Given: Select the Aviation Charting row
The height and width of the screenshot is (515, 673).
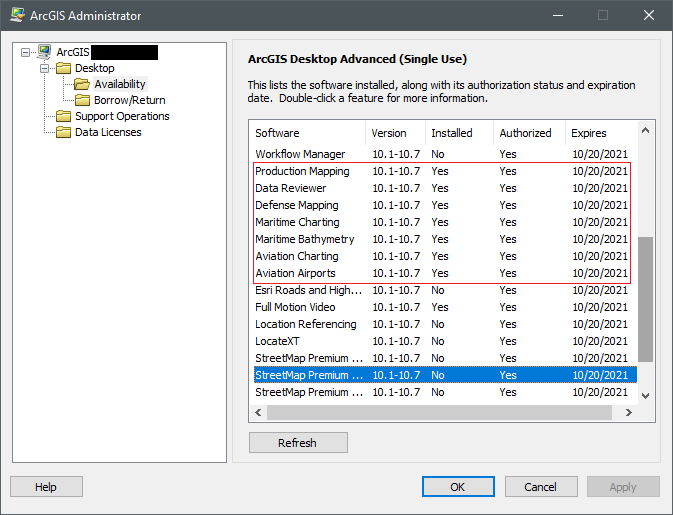Looking at the screenshot, I should pyautogui.click(x=443, y=256).
